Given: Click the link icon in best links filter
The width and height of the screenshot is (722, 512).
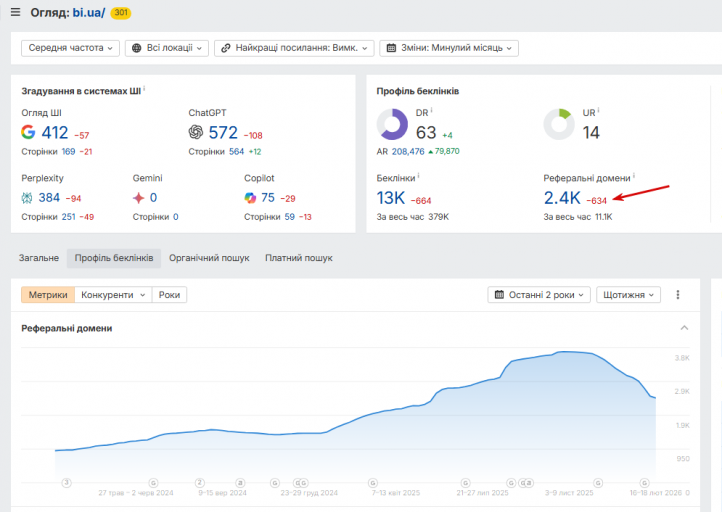Looking at the screenshot, I should point(226,48).
